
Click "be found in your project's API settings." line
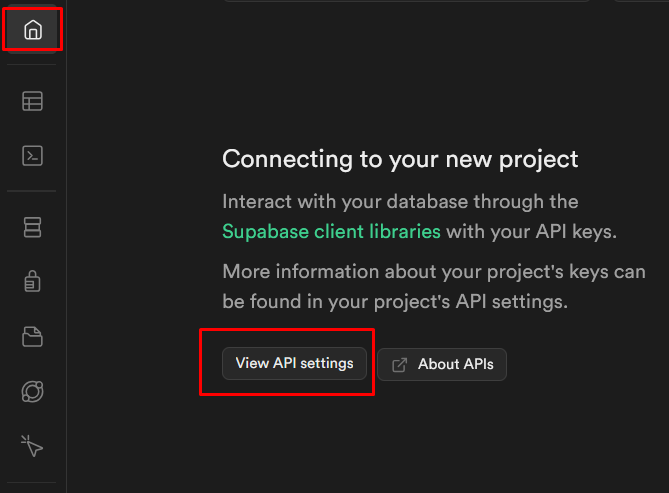[x=395, y=302]
